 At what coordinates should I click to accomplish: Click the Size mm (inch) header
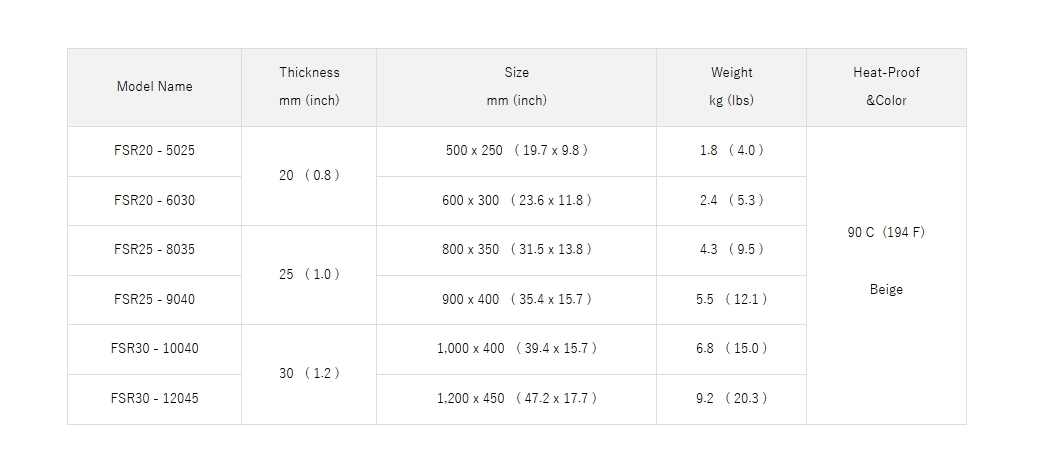[516, 87]
